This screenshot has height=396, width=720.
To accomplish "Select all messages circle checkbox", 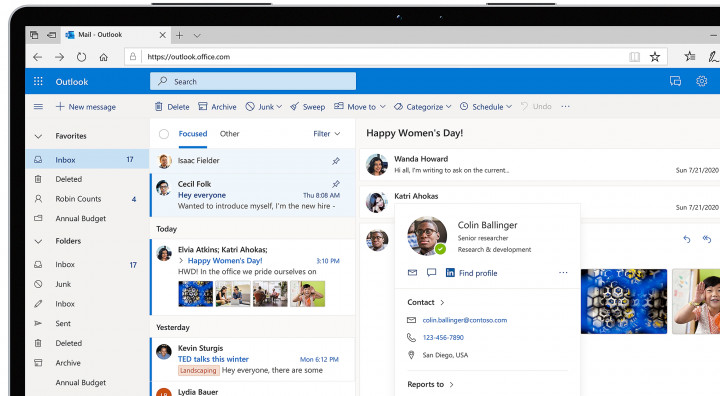I will pos(164,134).
